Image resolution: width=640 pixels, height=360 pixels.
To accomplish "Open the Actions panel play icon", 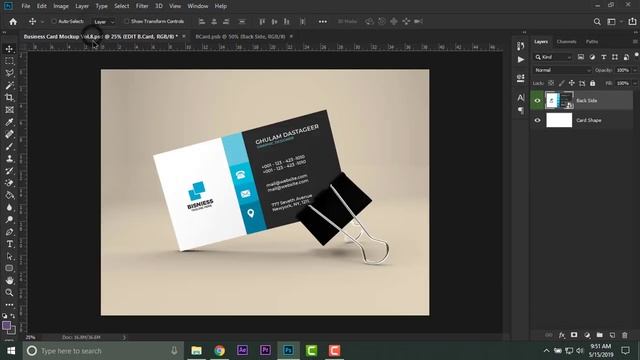I will click(520, 60).
